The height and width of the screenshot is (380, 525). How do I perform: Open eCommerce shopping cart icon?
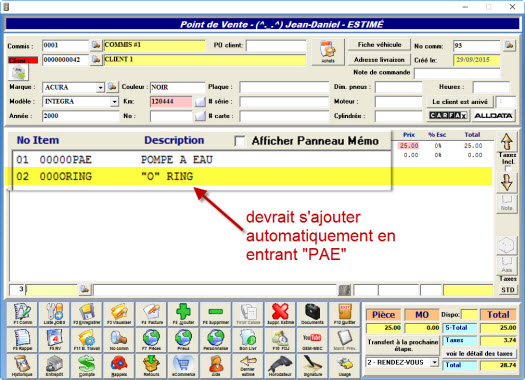click(x=183, y=366)
